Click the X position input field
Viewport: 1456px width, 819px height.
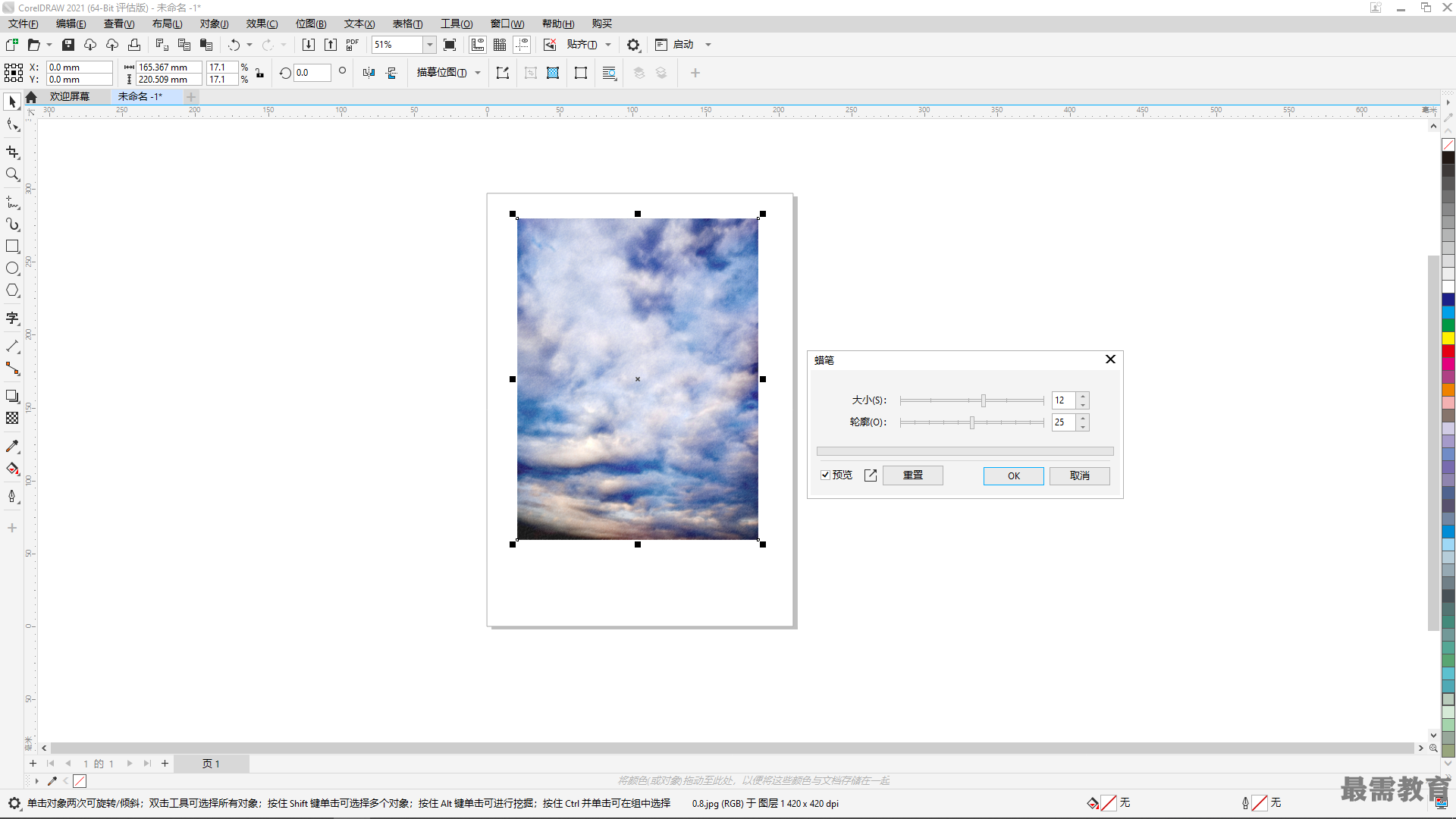click(x=79, y=67)
